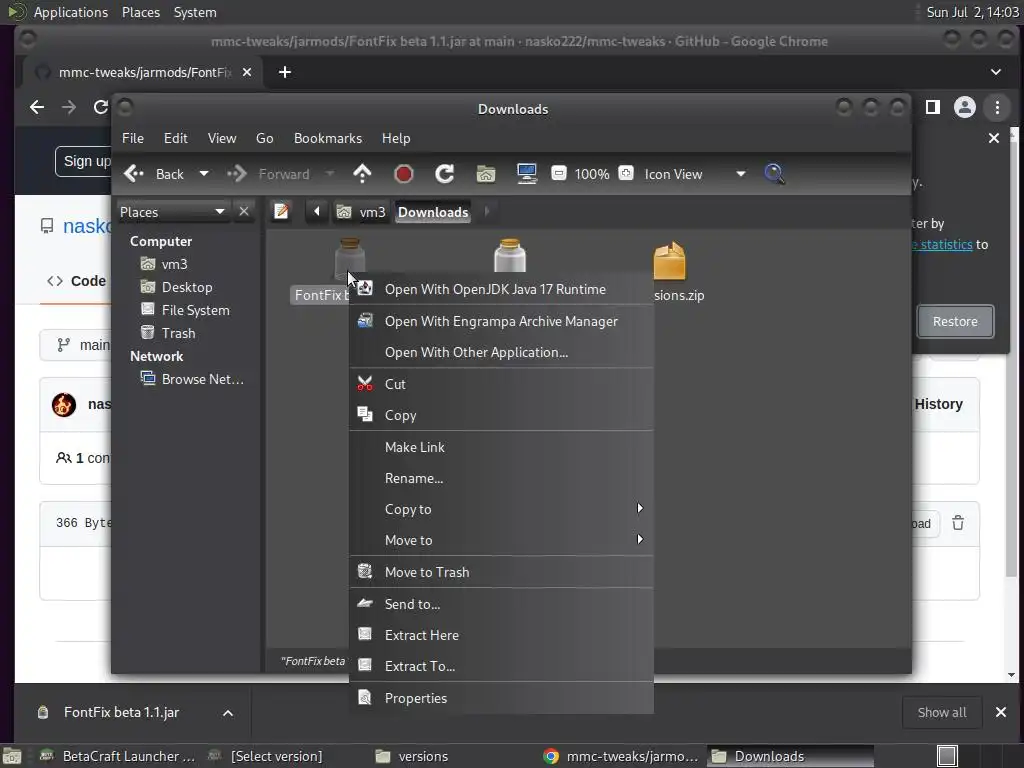Open the Applications menu in top panel
Viewport: 1024px width, 768px height.
click(71, 12)
